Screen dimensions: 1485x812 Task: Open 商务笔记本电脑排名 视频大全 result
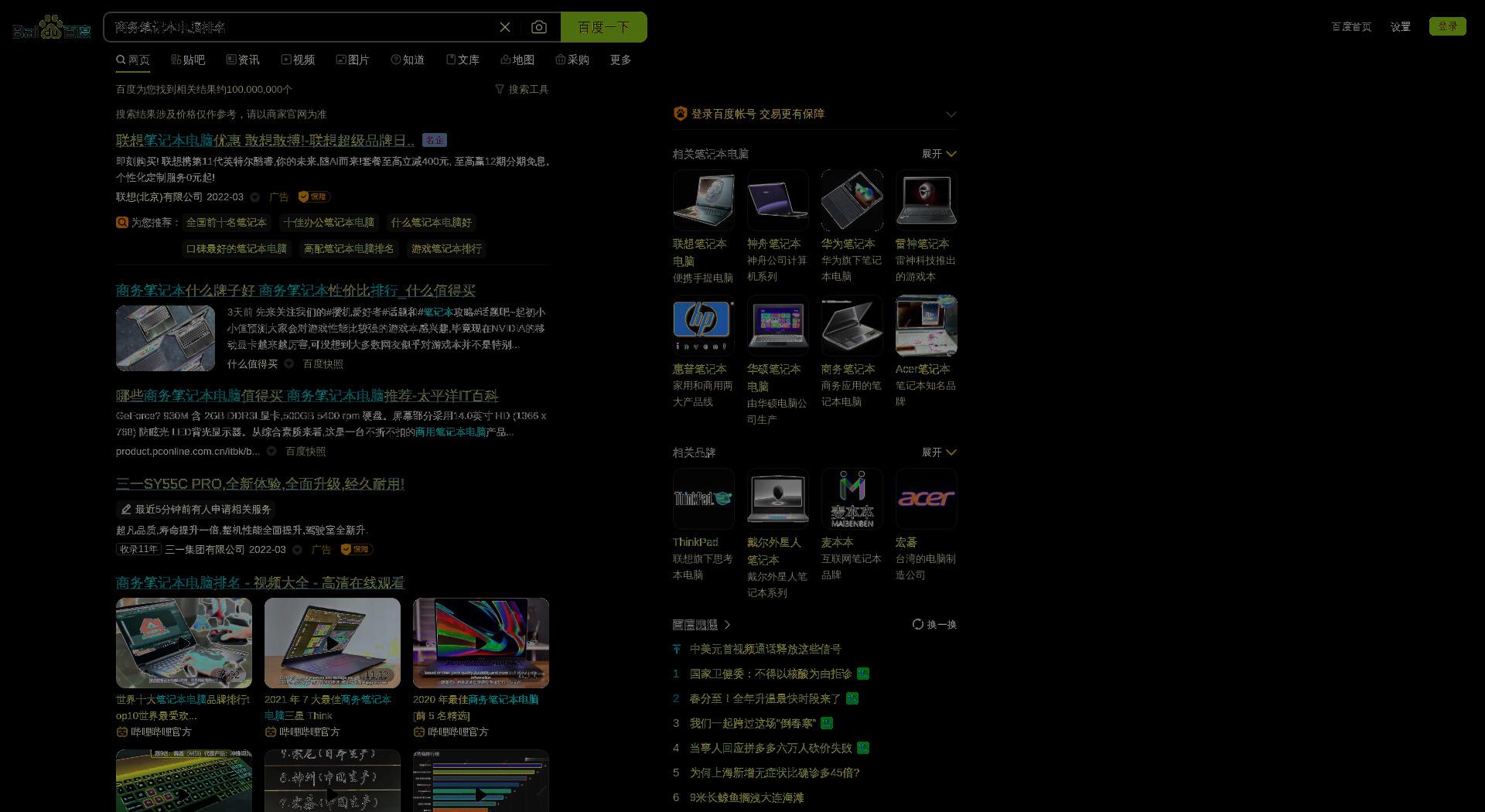coord(260,582)
